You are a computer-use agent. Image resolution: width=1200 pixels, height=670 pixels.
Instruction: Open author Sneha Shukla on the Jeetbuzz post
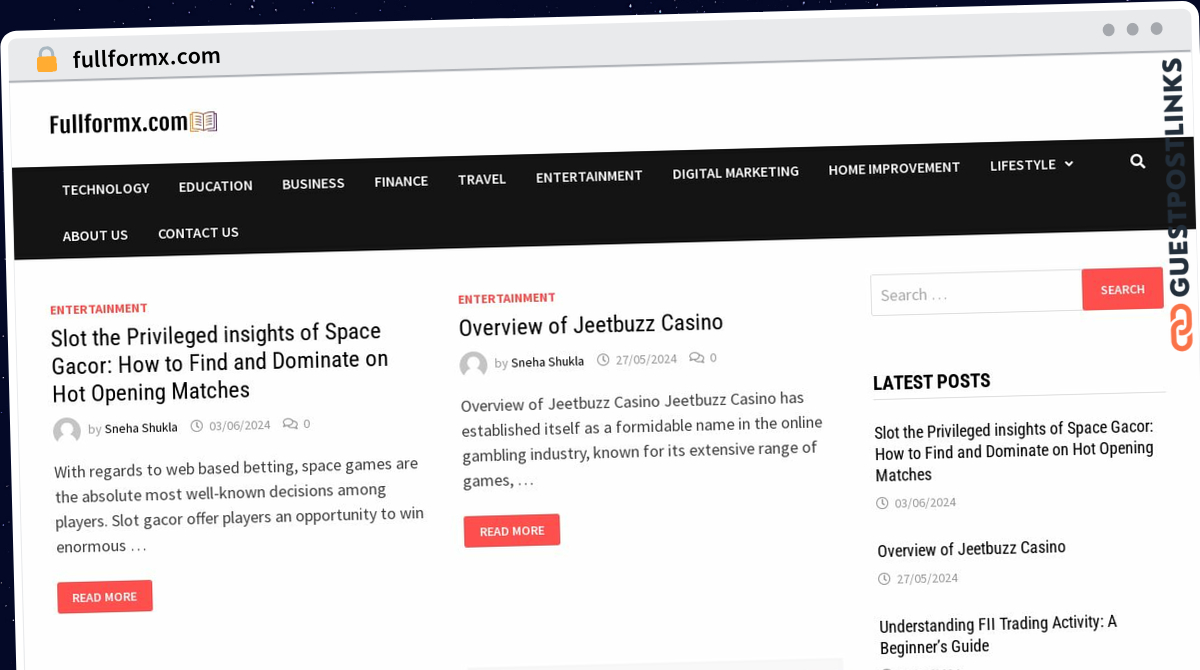point(547,362)
